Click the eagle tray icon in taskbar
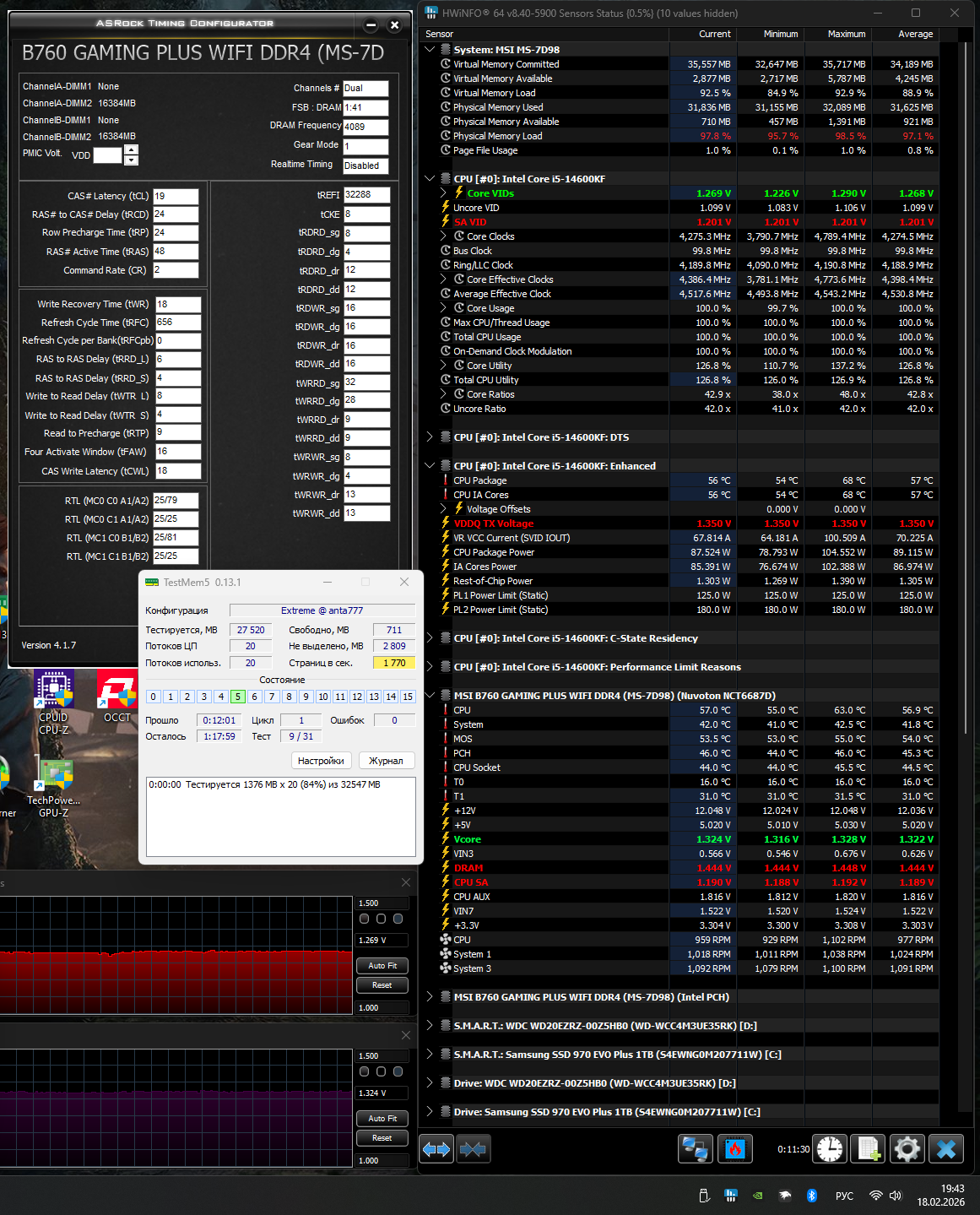The width and height of the screenshot is (980, 1215). [785, 1196]
